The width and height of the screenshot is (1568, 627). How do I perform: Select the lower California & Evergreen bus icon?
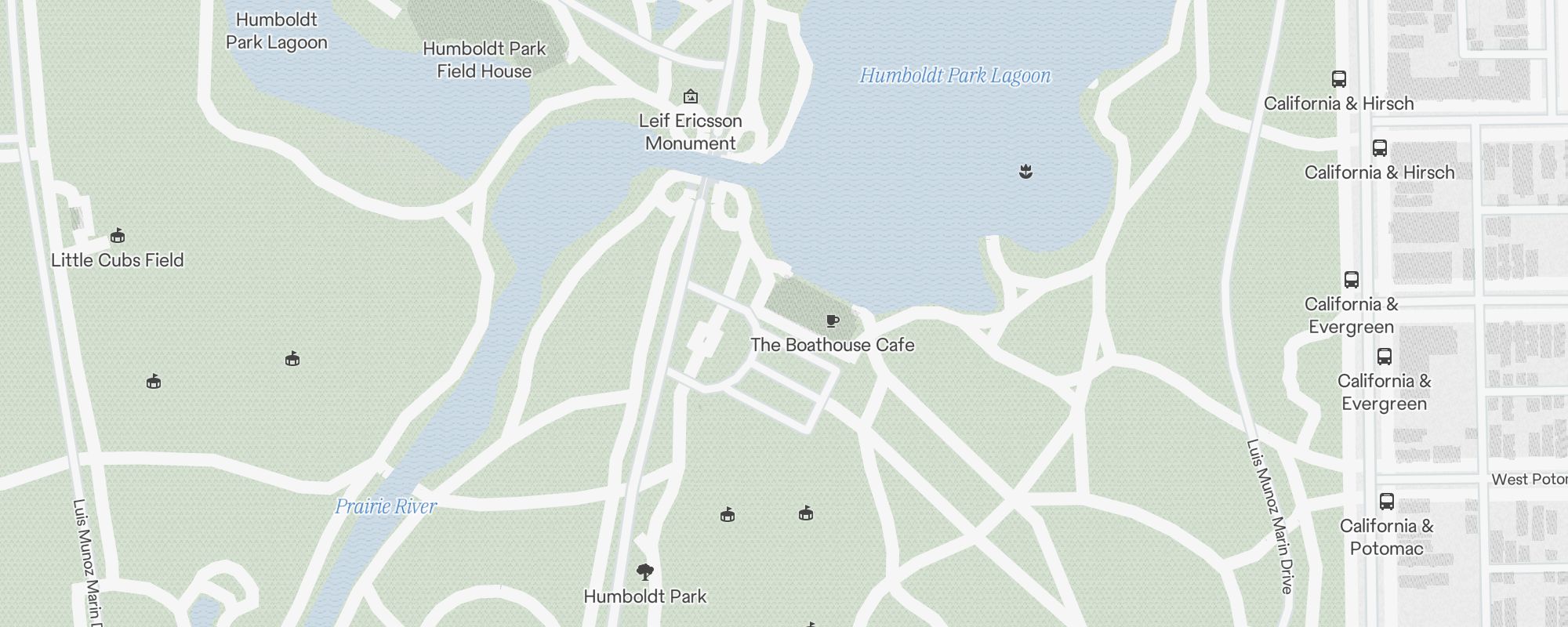tap(1385, 357)
